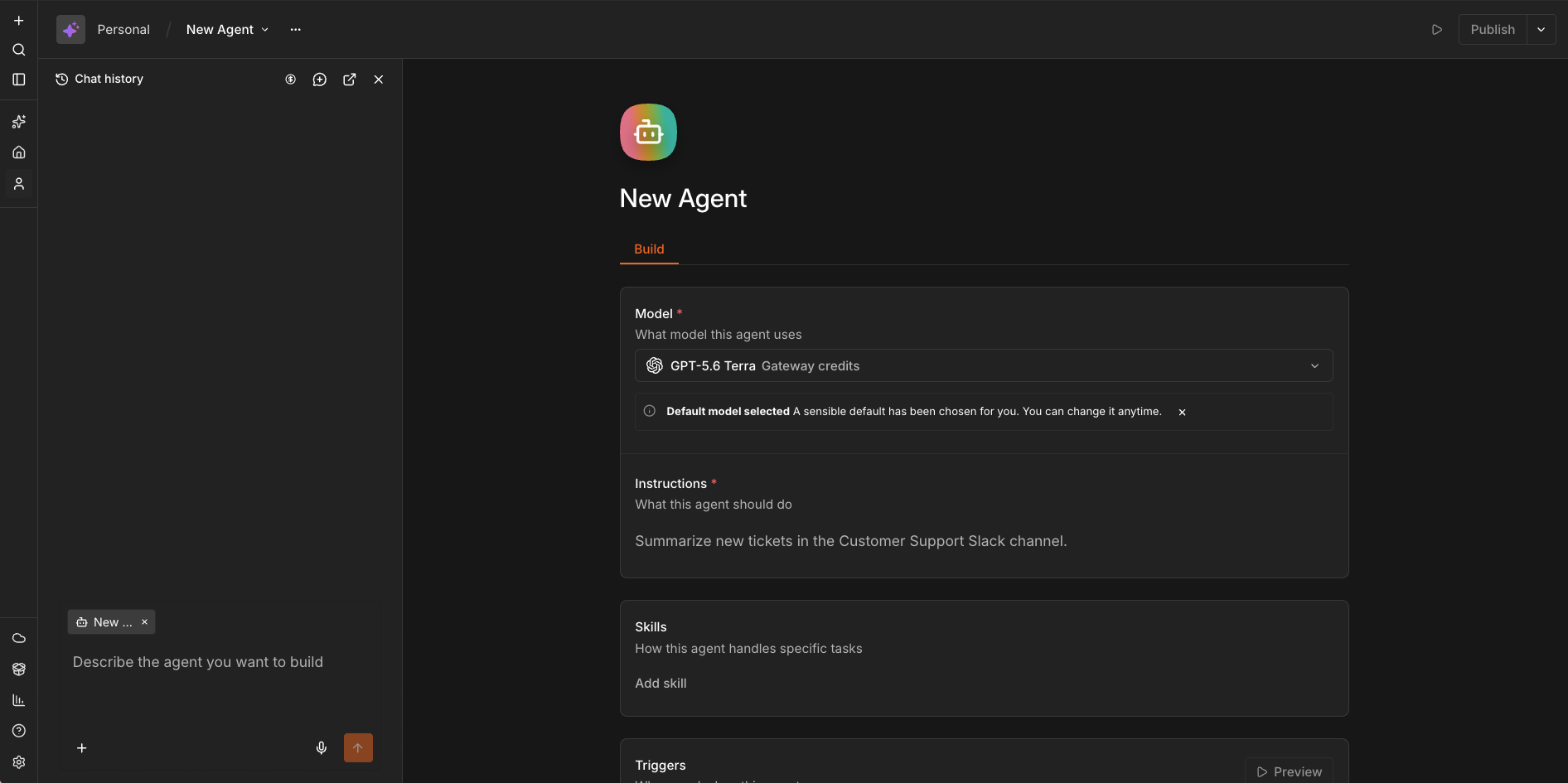The width and height of the screenshot is (1568, 783).
Task: Click the Model field label
Action: tap(654, 314)
